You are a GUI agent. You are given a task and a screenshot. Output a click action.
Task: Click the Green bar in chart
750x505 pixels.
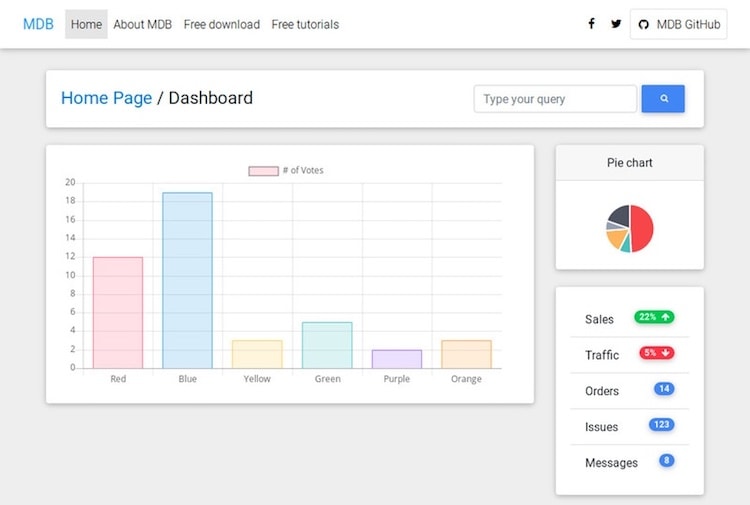[x=327, y=345]
